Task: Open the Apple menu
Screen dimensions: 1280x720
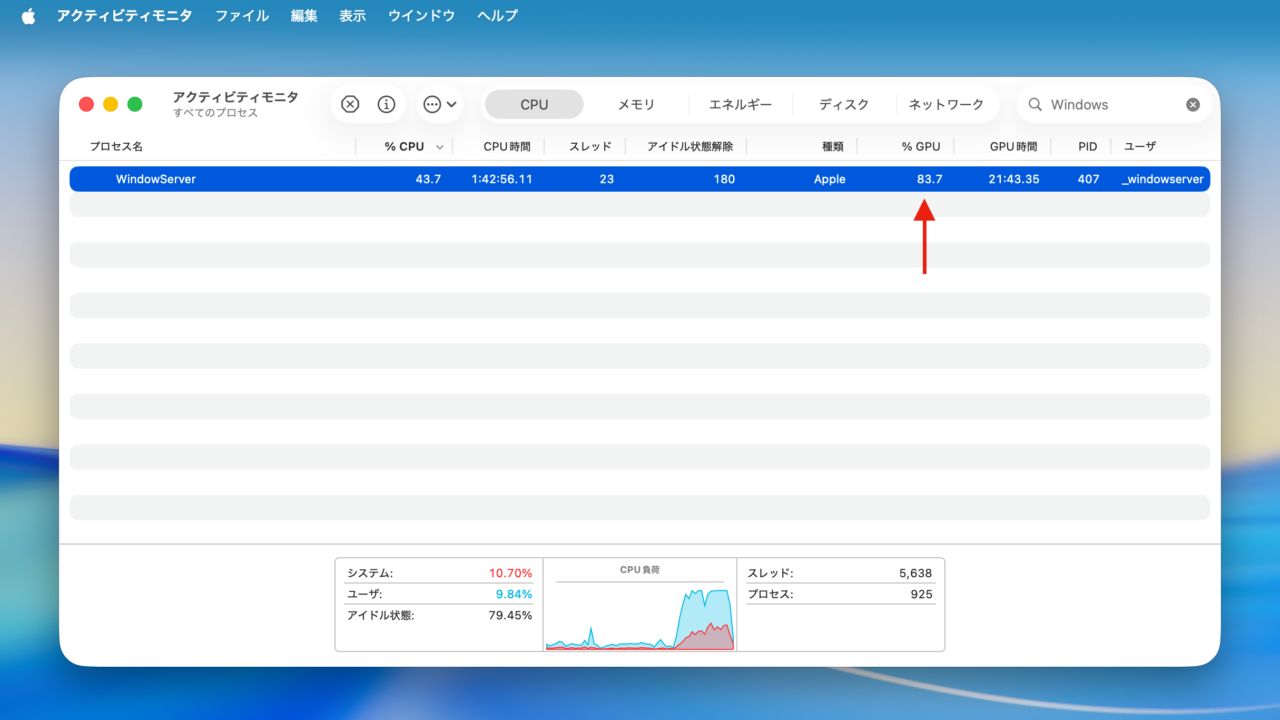Action: pyautogui.click(x=27, y=15)
